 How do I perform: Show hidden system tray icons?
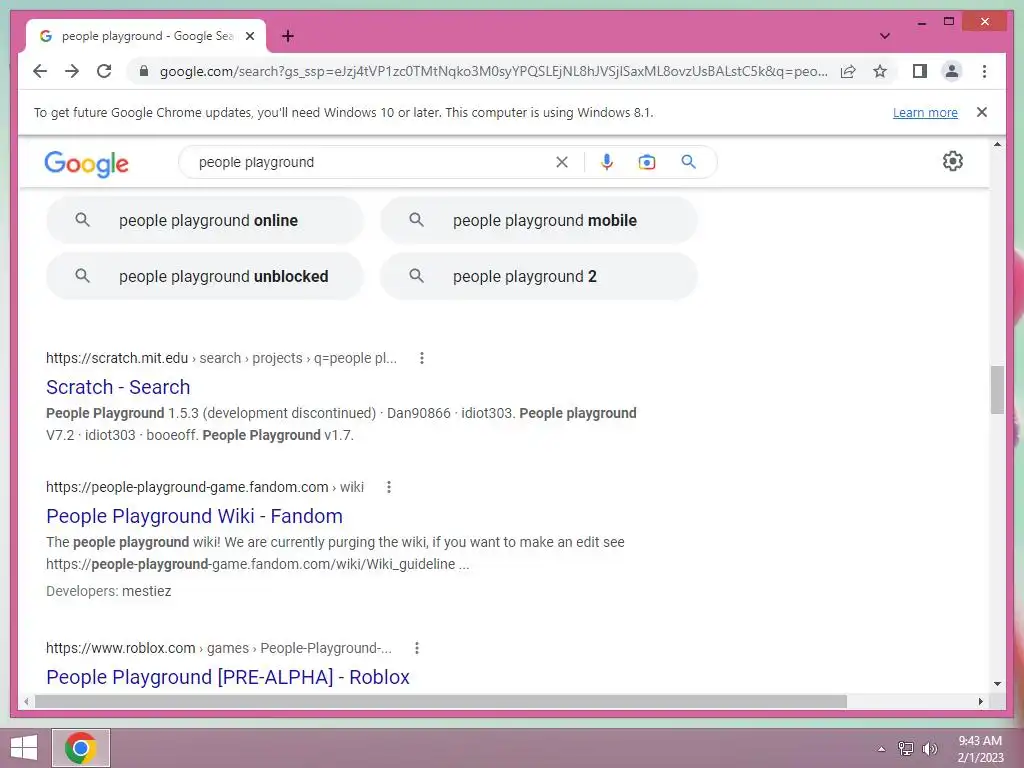881,749
